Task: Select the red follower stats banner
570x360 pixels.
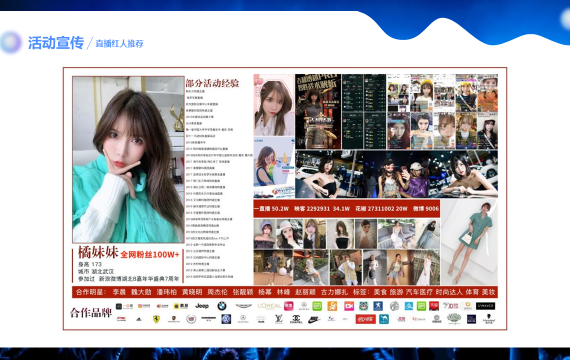Action: (346, 208)
